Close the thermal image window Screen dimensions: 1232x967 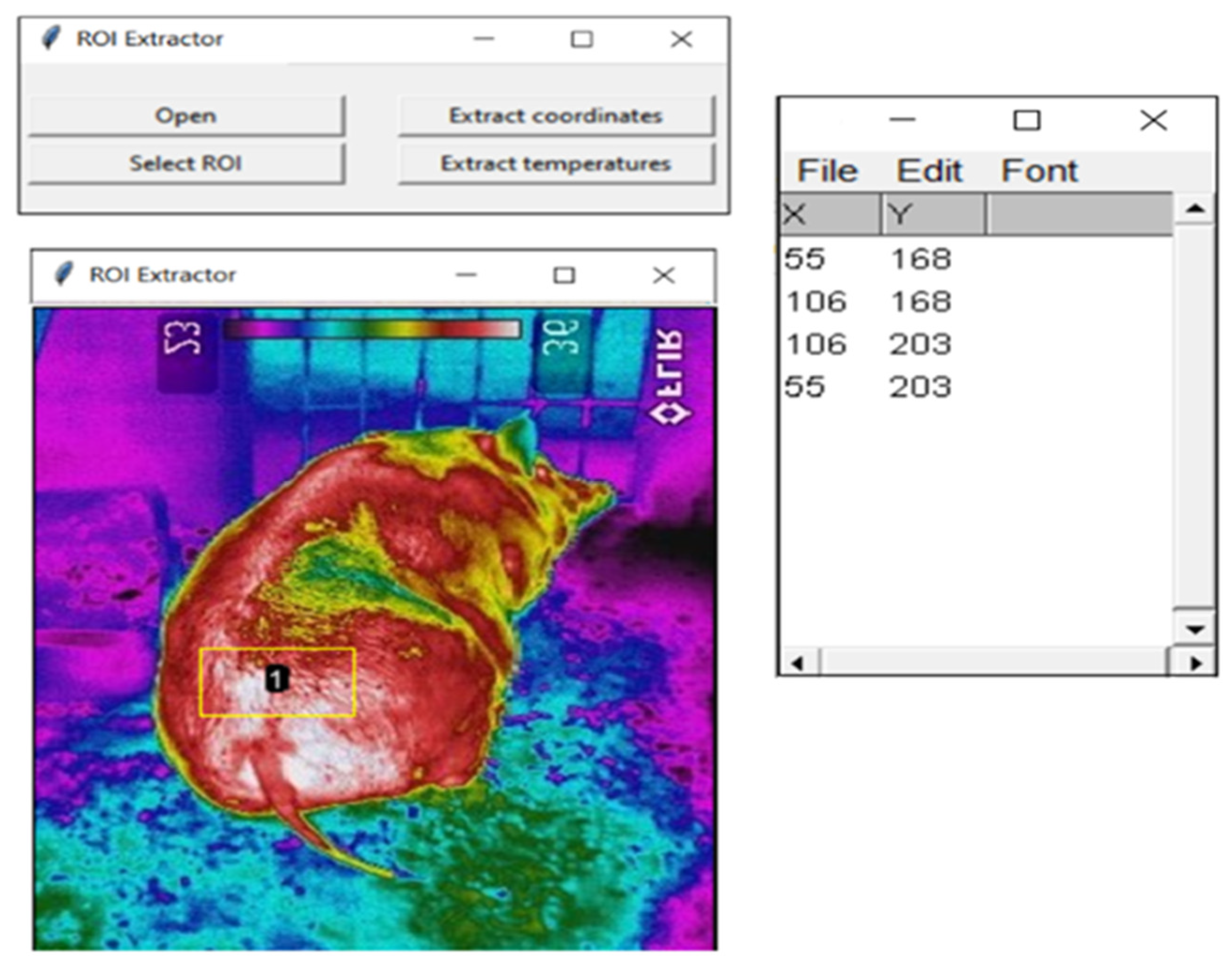[663, 276]
